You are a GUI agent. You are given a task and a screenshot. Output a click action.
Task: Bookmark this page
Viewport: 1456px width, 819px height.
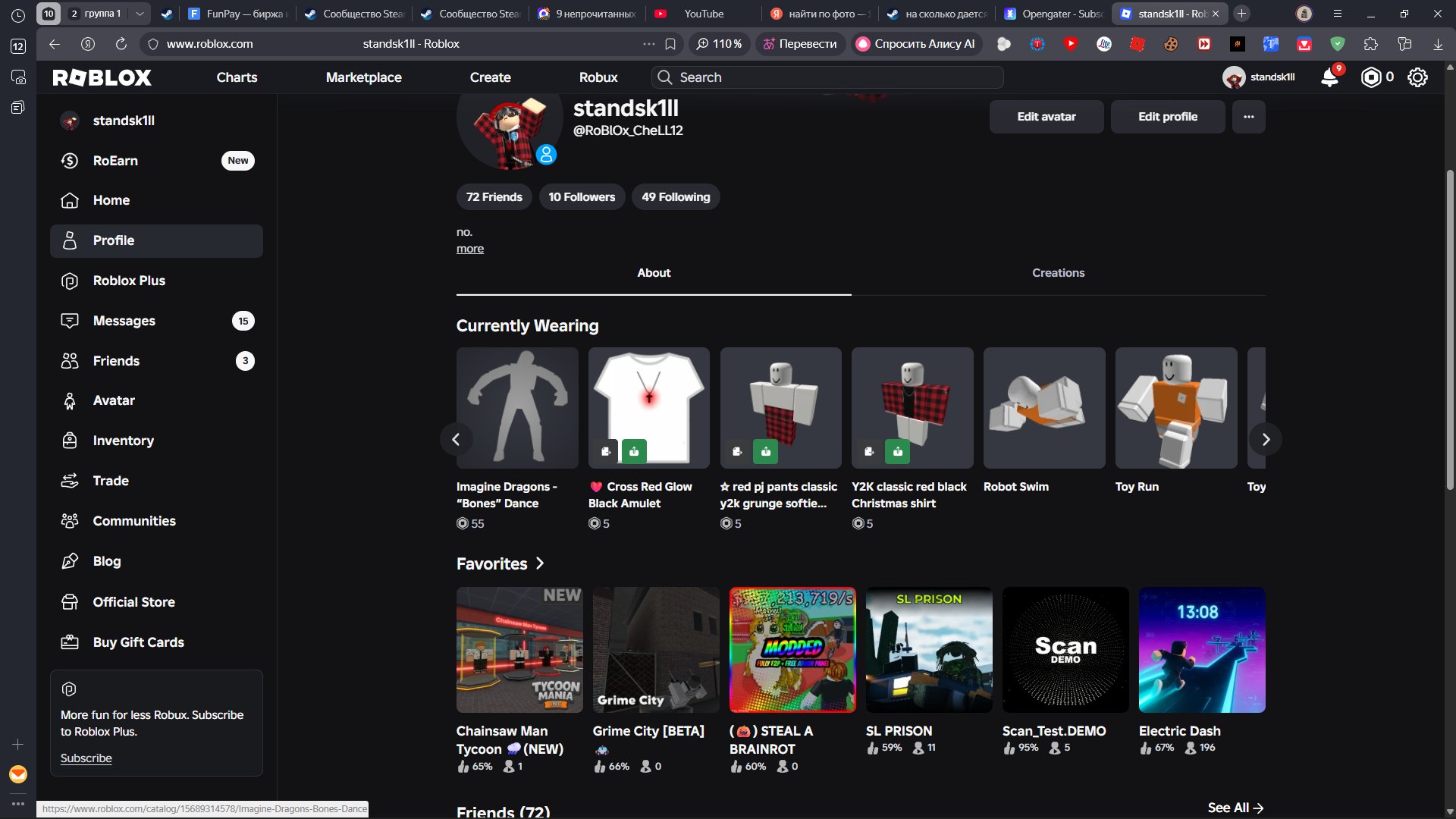coord(670,44)
